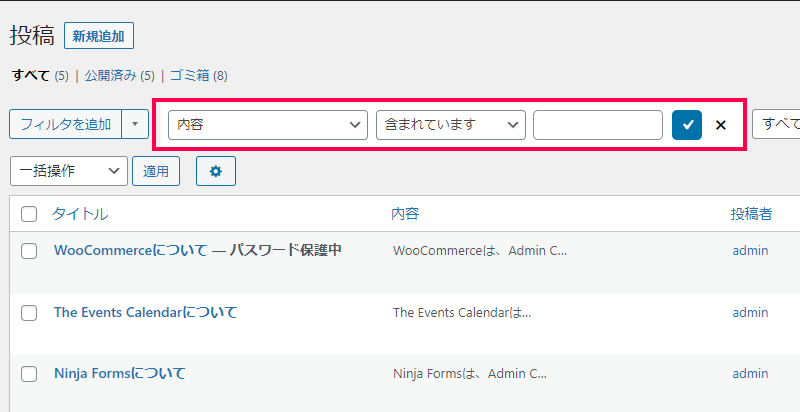Sort by the タイトル column header

80,214
